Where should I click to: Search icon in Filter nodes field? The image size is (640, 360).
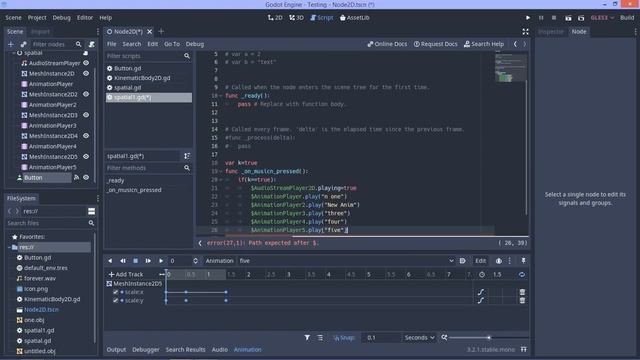point(78,44)
